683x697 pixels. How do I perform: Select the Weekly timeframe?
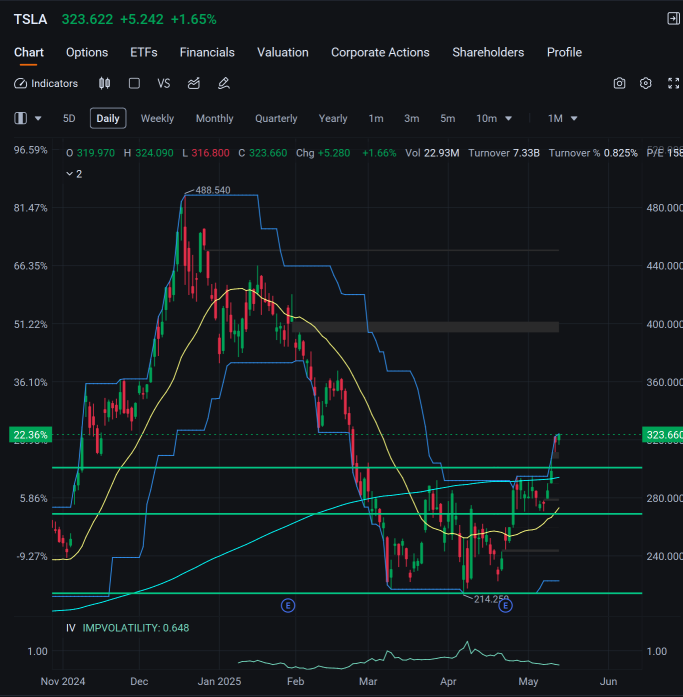point(157,118)
